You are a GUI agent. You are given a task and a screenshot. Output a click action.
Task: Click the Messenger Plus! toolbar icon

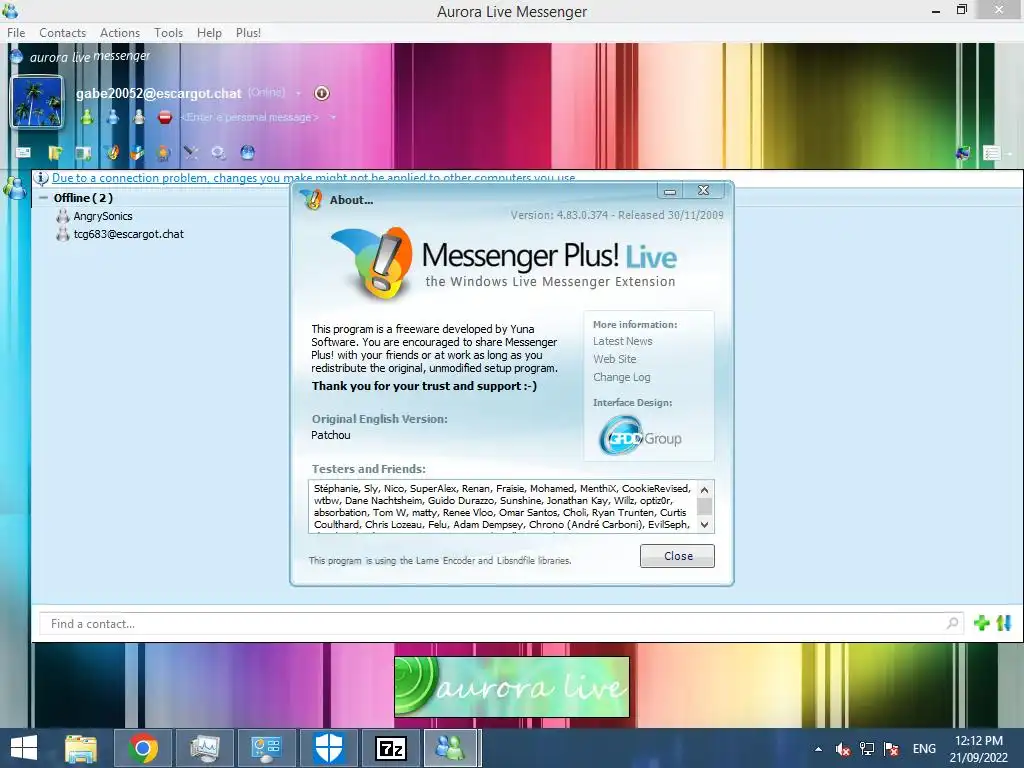[112, 153]
